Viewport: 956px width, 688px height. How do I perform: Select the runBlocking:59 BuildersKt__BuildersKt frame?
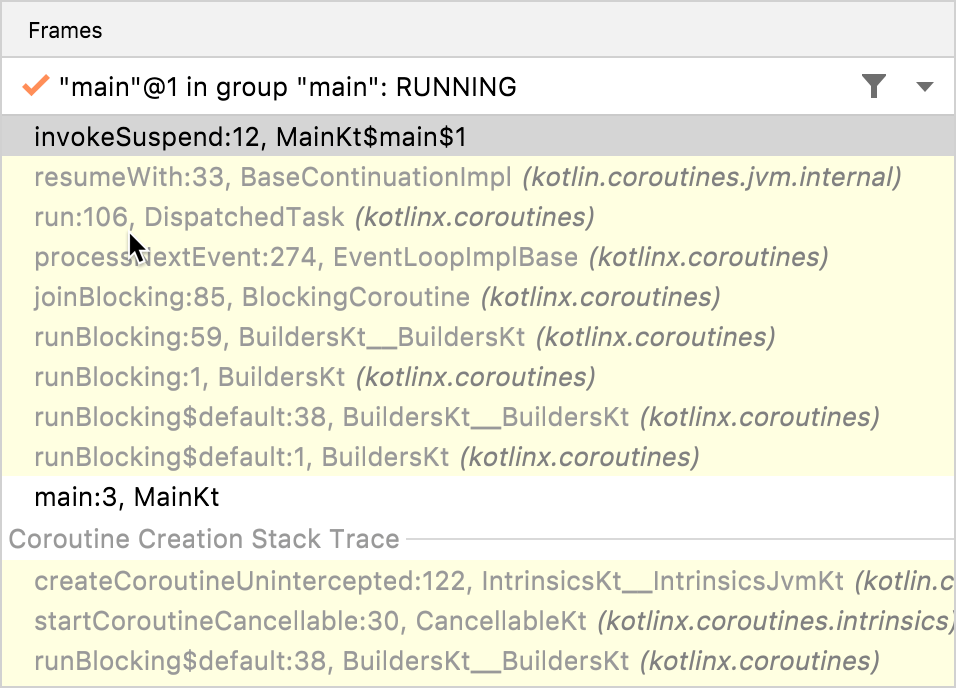(x=300, y=337)
